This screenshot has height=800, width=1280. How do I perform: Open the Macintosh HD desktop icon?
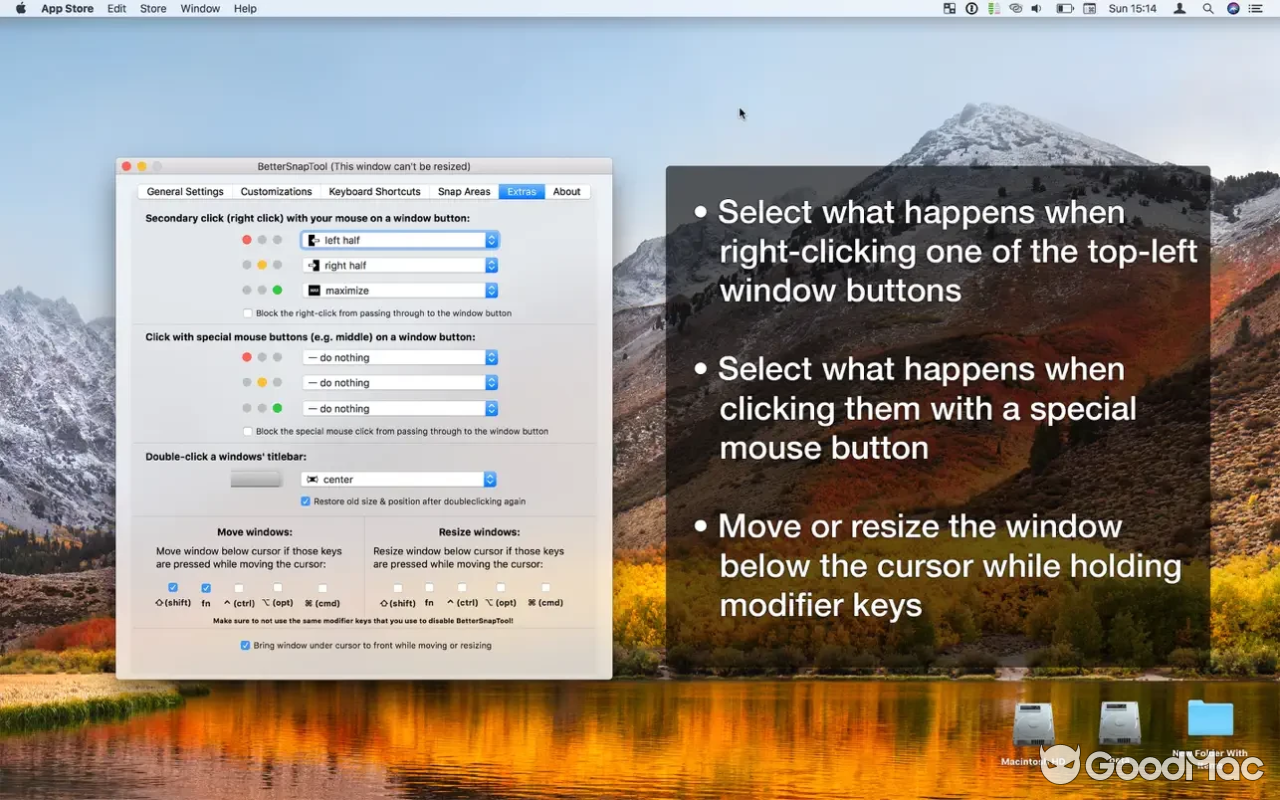[x=1034, y=722]
